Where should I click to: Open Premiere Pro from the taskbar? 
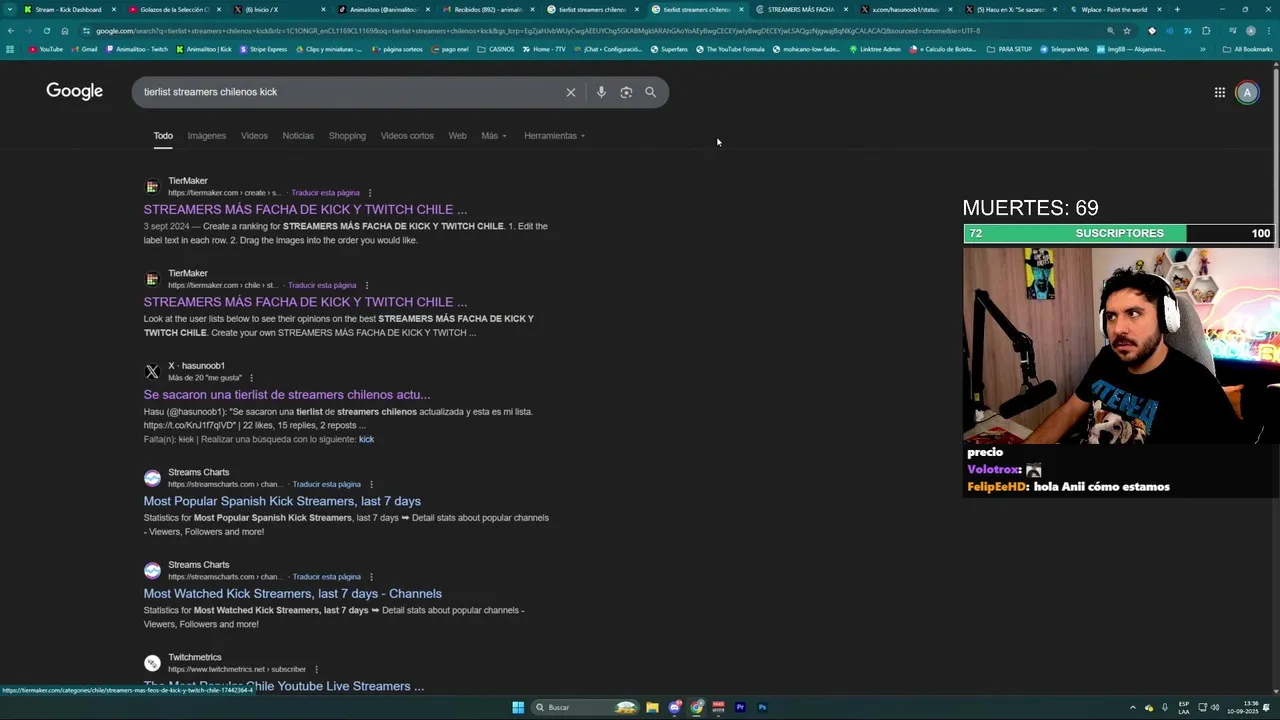coord(740,707)
